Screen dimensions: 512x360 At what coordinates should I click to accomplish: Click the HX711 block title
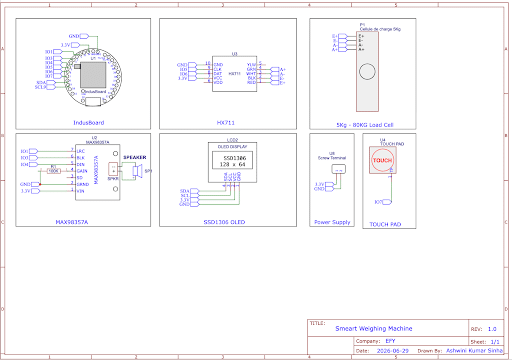226,123
